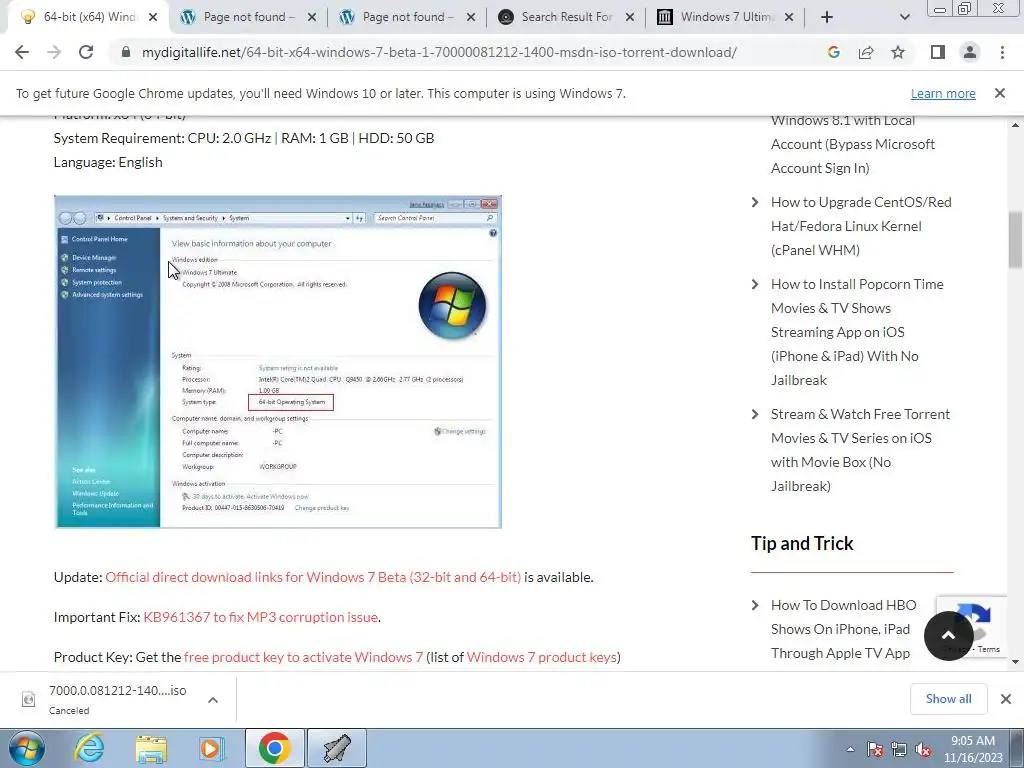Open the network tray icon
Image resolution: width=1024 pixels, height=768 pixels.
pyautogui.click(x=899, y=750)
